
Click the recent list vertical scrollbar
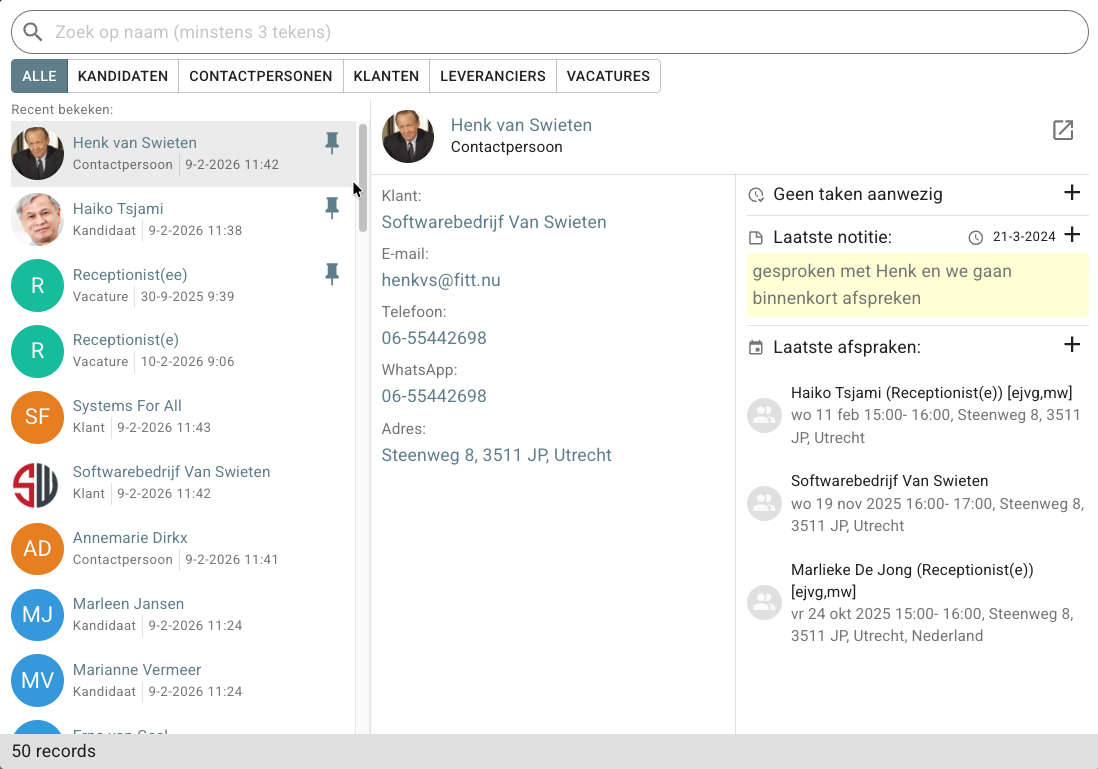pyautogui.click(x=362, y=178)
